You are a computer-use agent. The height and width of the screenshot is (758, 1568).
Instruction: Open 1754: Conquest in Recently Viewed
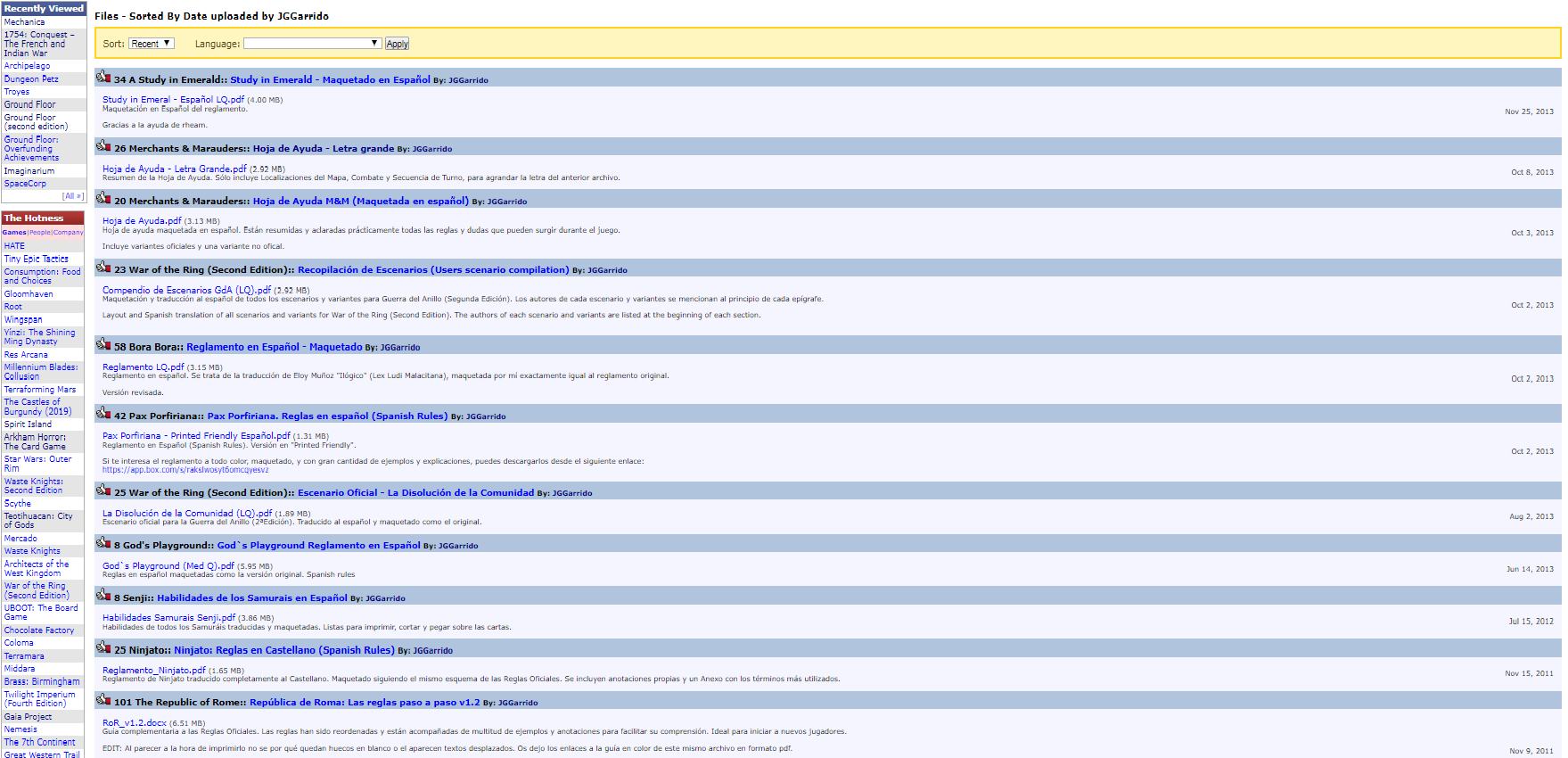pyautogui.click(x=39, y=44)
